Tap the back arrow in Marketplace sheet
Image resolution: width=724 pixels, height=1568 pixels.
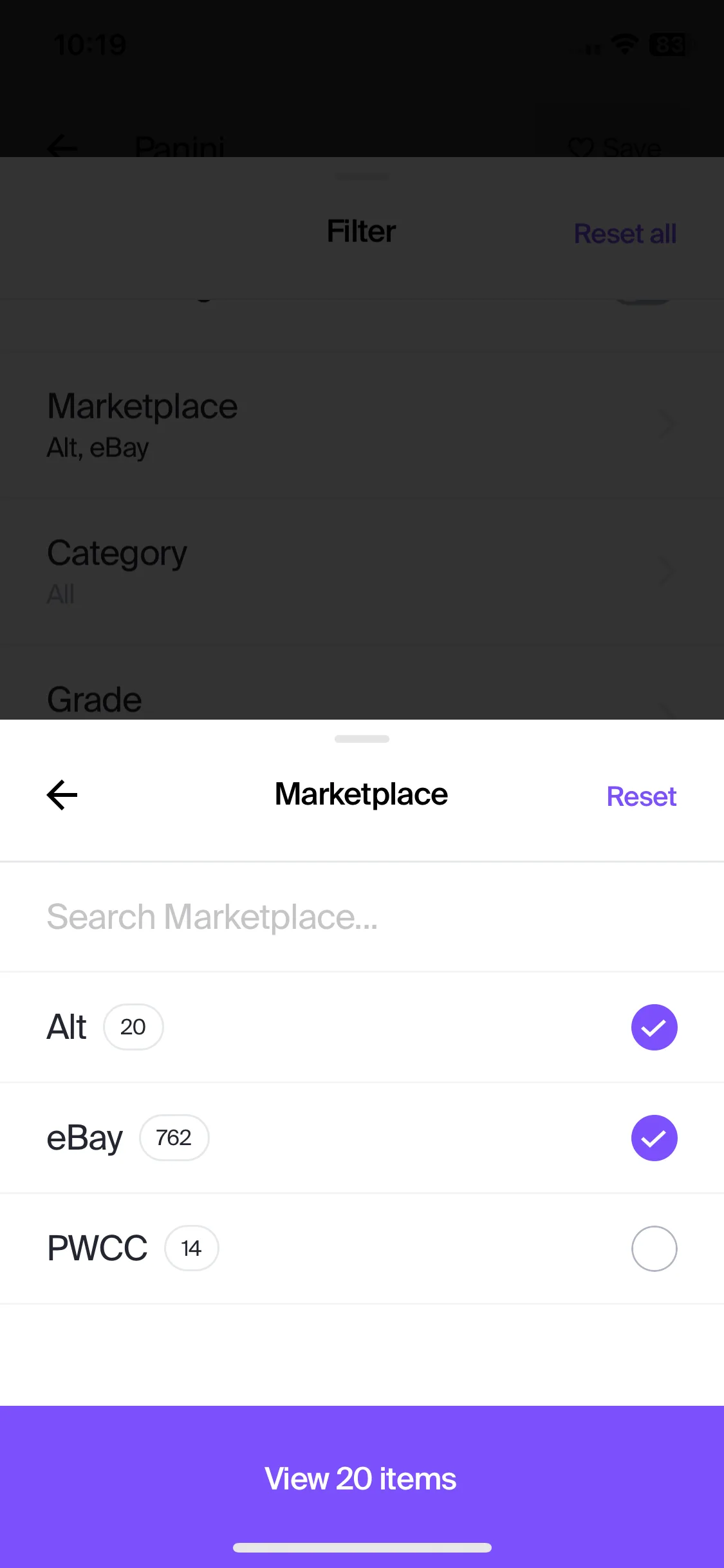tap(62, 795)
